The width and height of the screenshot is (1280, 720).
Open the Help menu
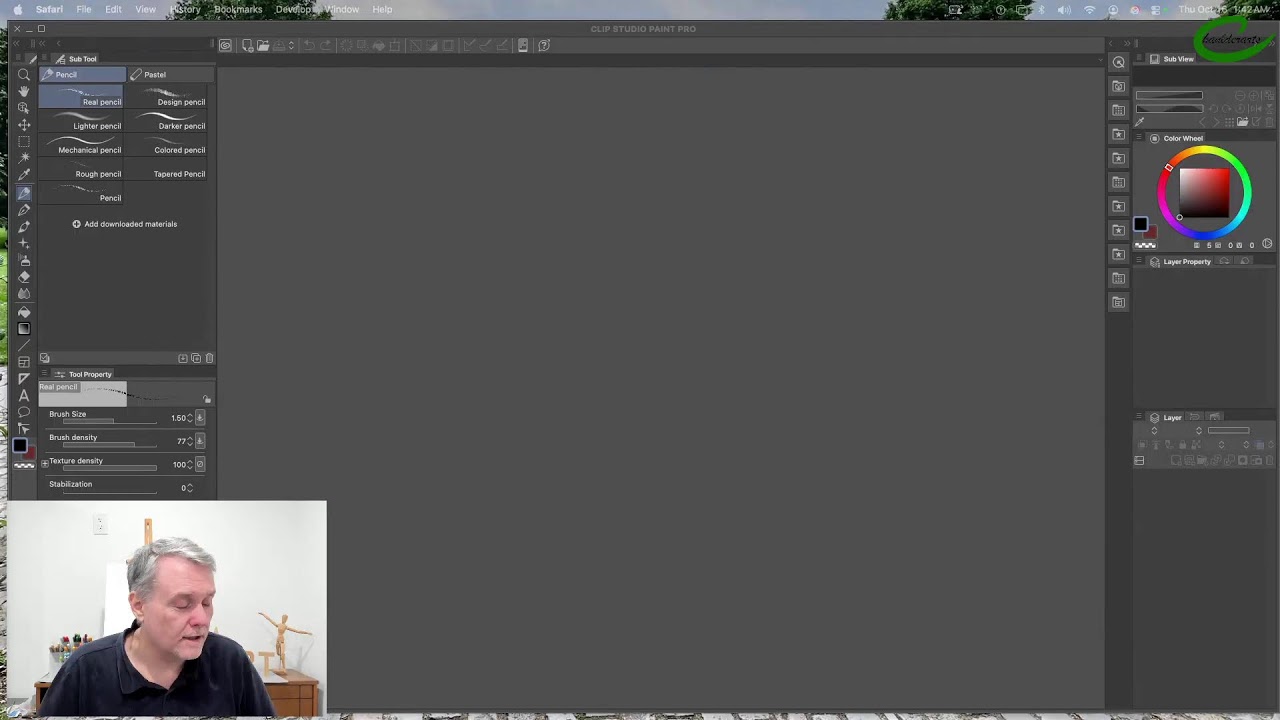382,9
